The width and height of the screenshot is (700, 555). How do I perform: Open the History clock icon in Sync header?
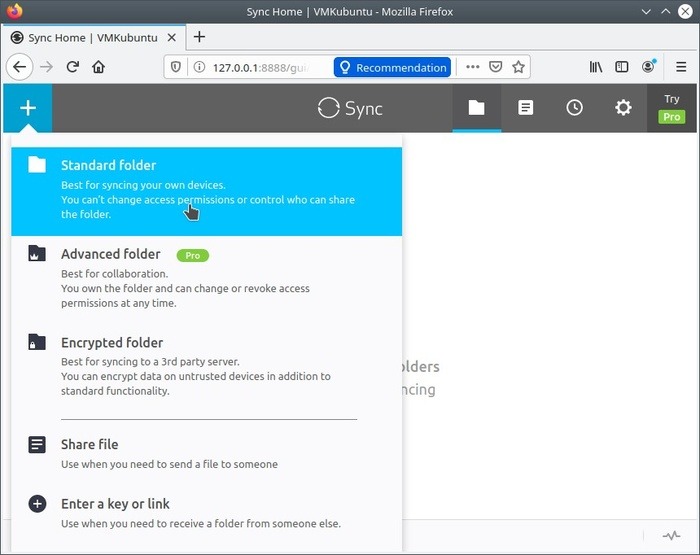click(x=574, y=108)
